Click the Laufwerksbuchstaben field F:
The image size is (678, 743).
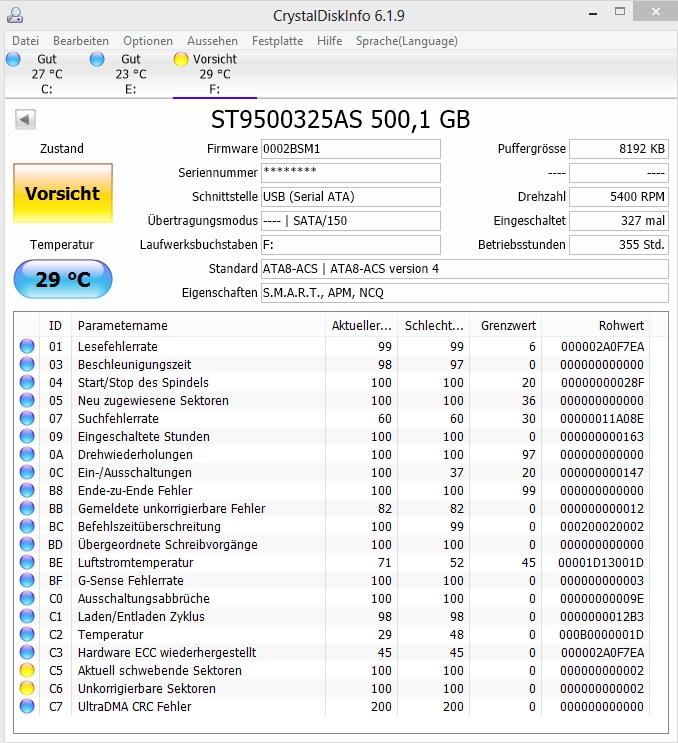(351, 245)
